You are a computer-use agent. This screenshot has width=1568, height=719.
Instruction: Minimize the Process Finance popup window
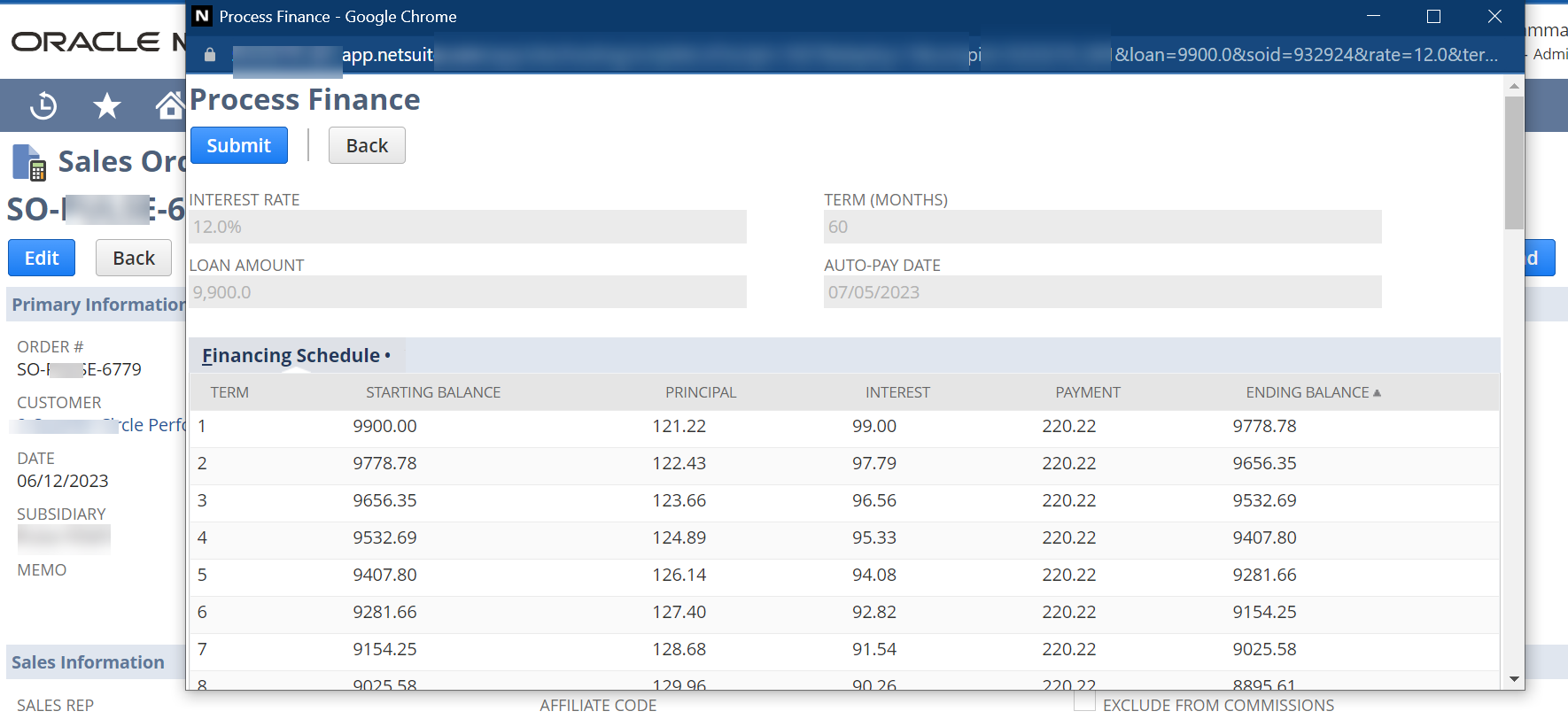[1373, 17]
